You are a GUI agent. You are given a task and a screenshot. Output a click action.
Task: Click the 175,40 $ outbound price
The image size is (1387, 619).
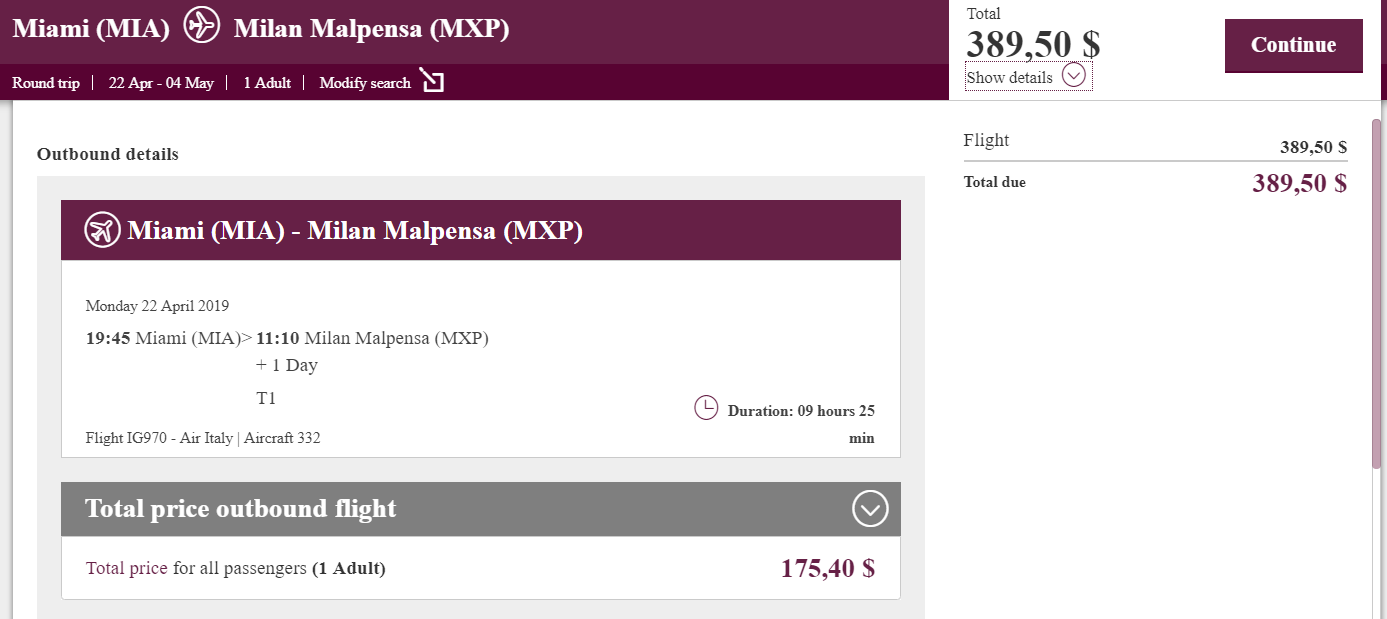click(827, 568)
